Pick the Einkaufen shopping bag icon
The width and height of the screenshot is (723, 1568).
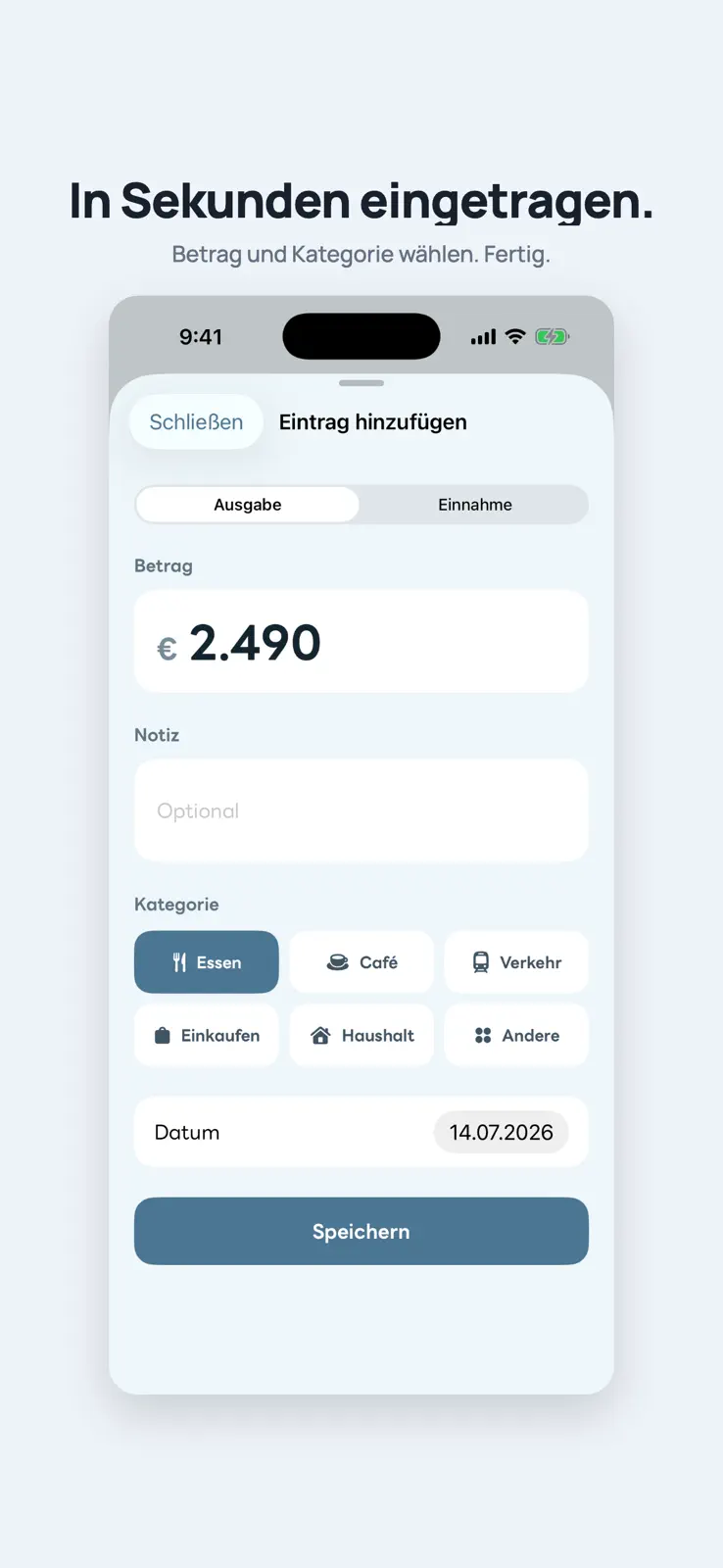[163, 1035]
